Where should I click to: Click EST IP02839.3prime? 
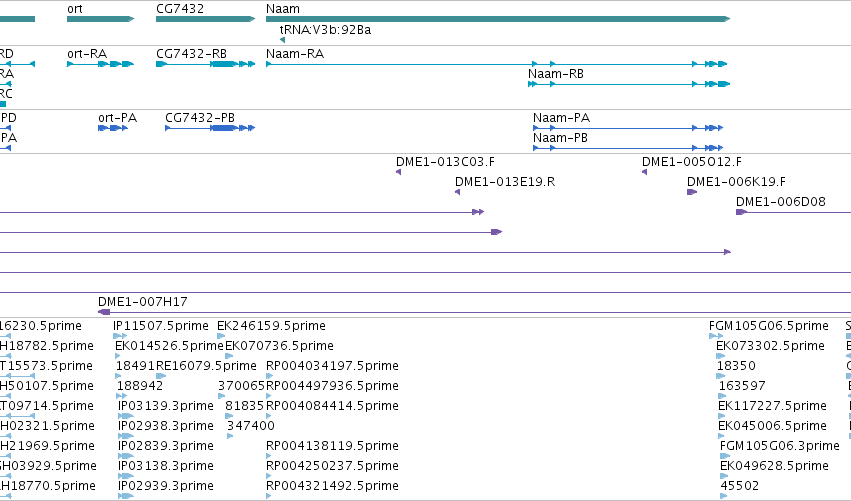(x=166, y=446)
